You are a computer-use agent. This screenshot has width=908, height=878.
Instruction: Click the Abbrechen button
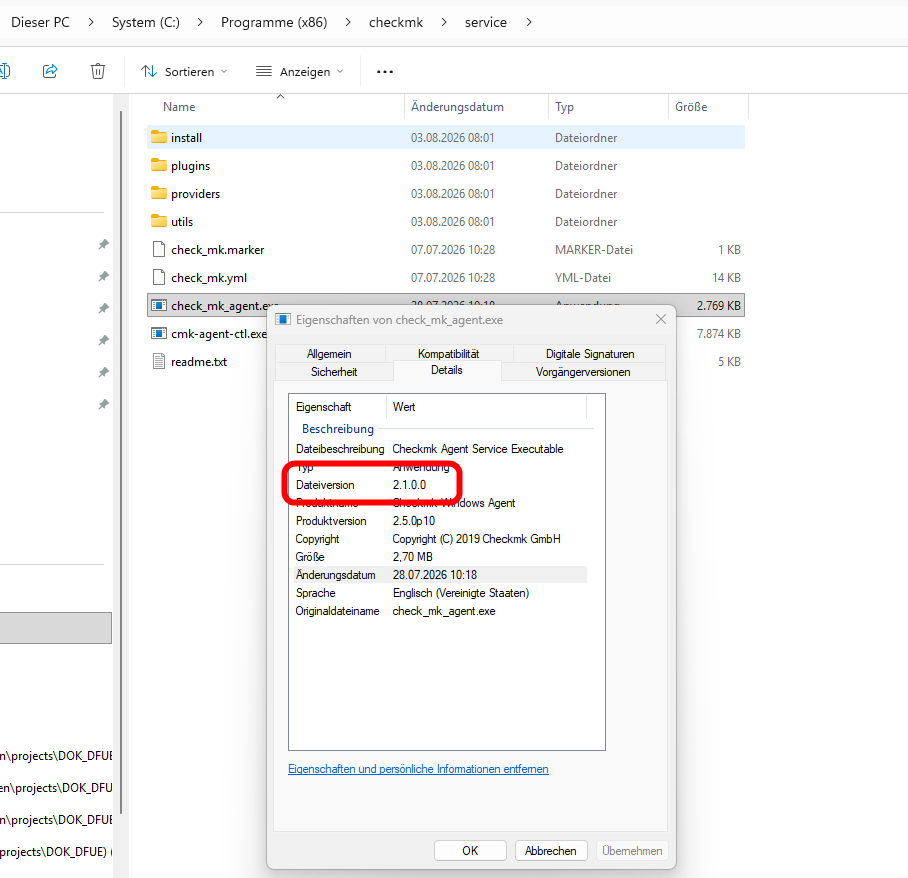click(551, 850)
